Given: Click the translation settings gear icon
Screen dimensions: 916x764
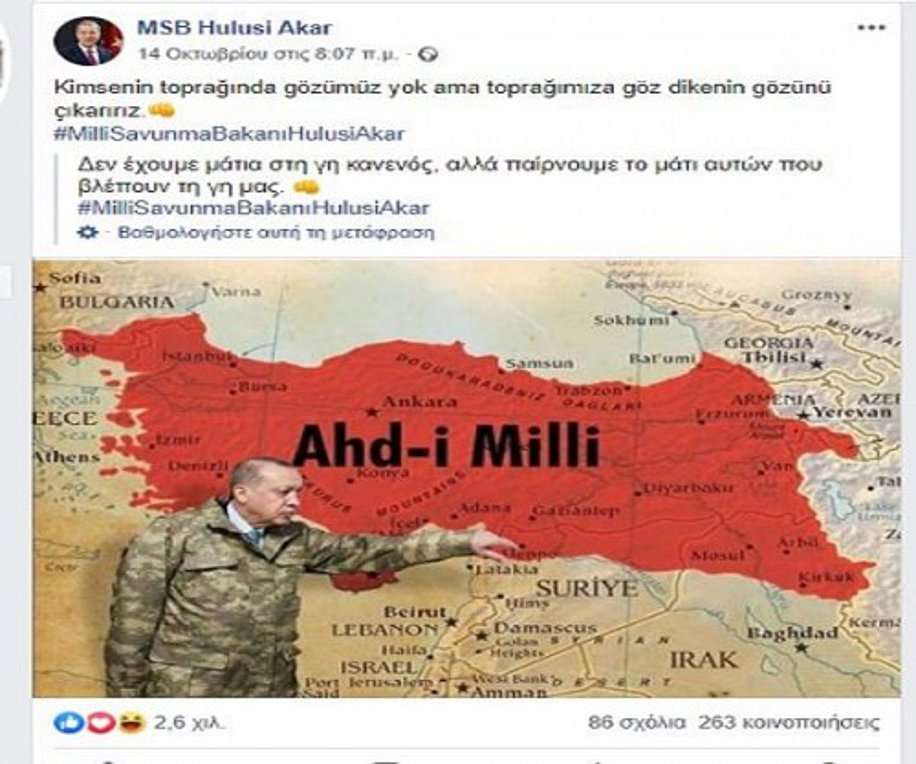Looking at the screenshot, I should coord(88,232).
